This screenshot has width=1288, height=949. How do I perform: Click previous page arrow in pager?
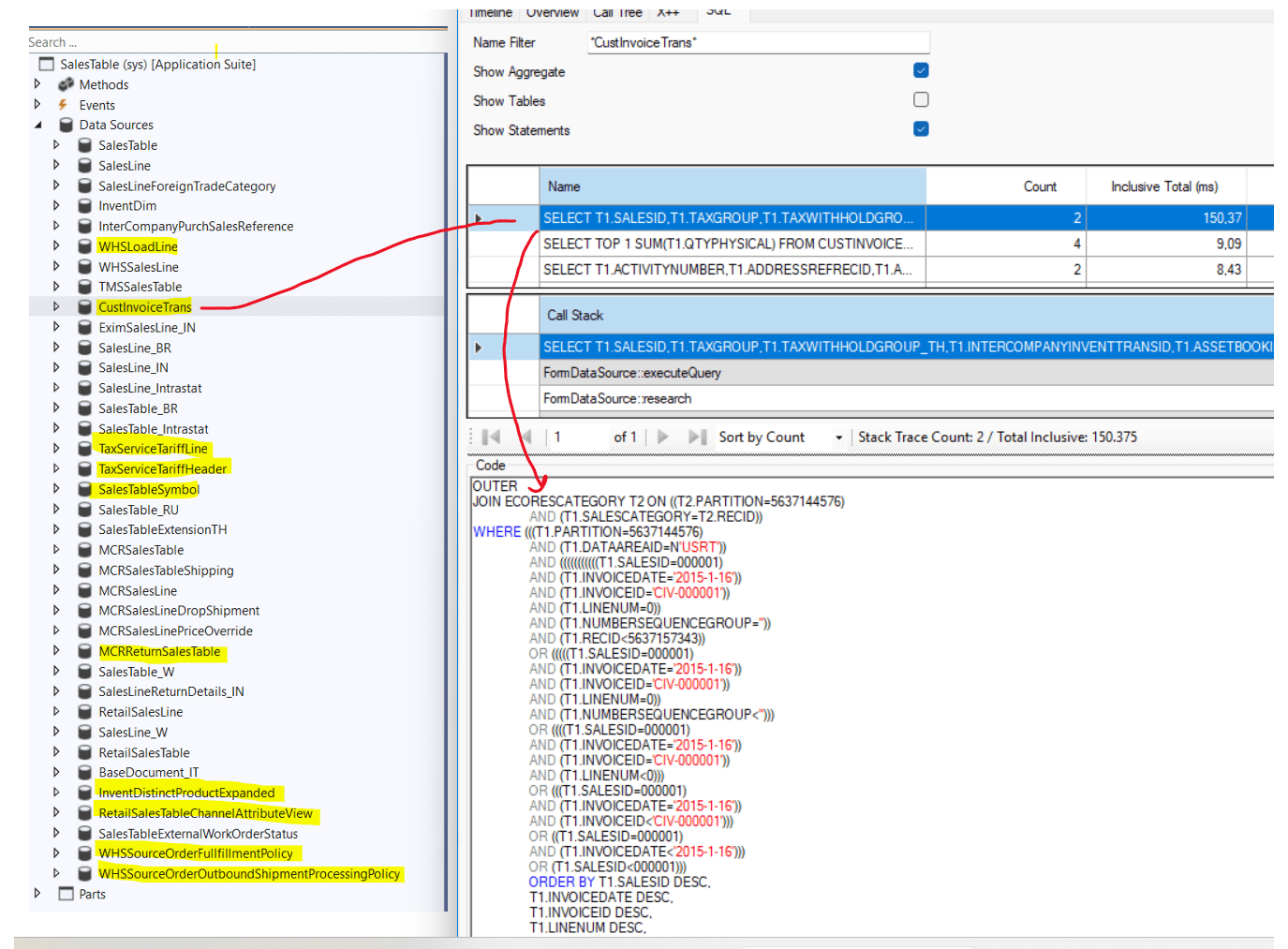click(526, 437)
